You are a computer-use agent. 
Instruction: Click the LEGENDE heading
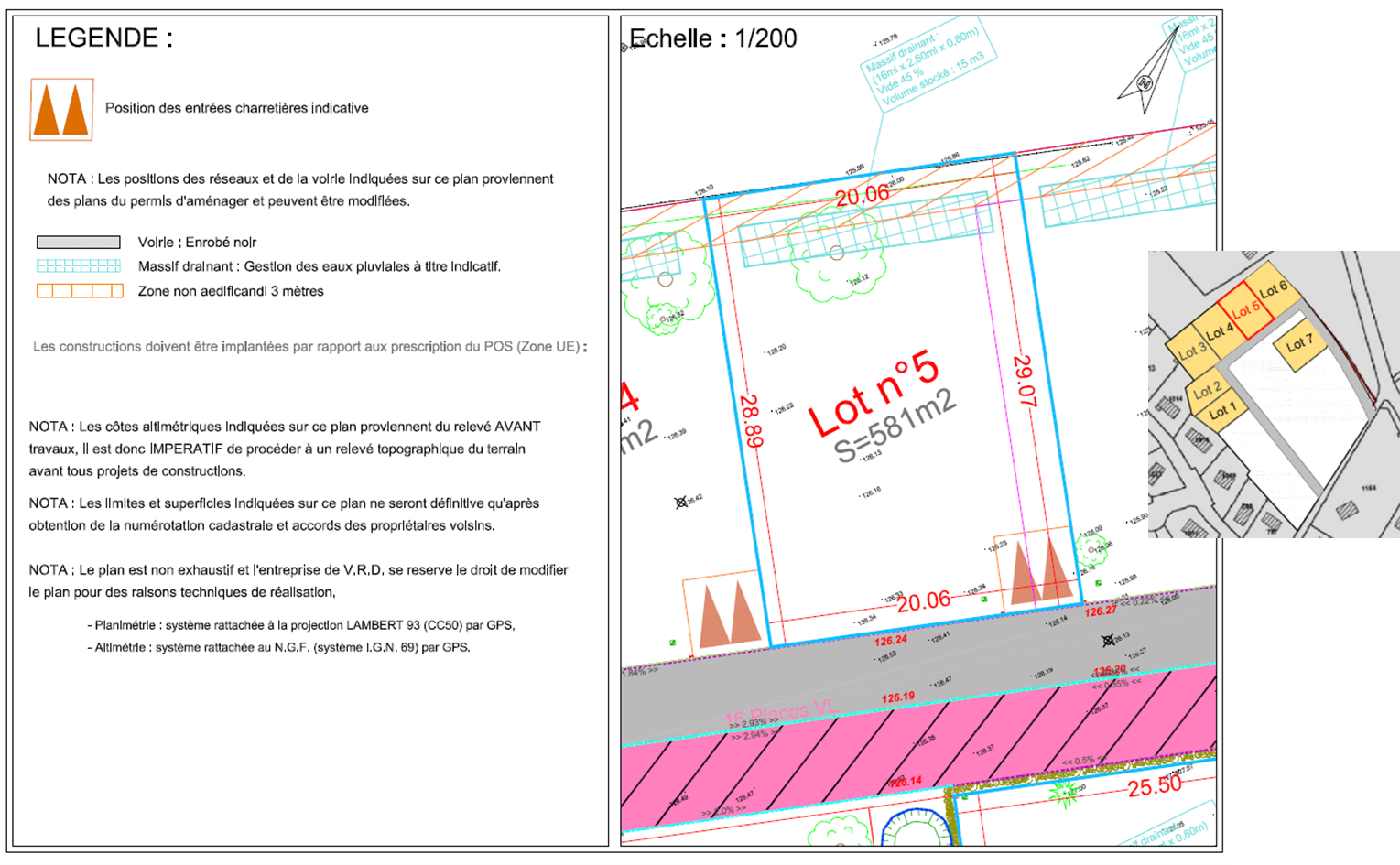point(103,38)
